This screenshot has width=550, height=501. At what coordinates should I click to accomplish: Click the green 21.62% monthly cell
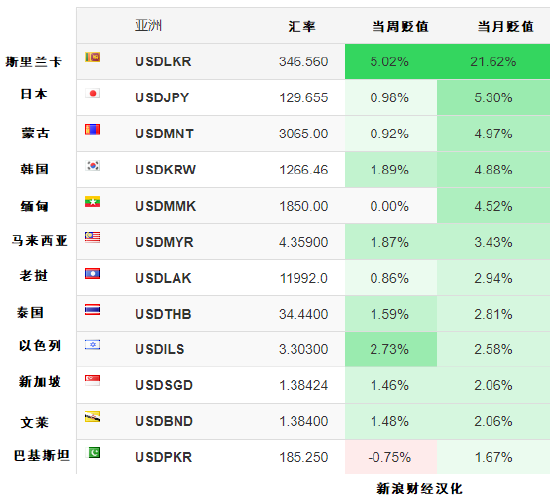pyautogui.click(x=494, y=62)
